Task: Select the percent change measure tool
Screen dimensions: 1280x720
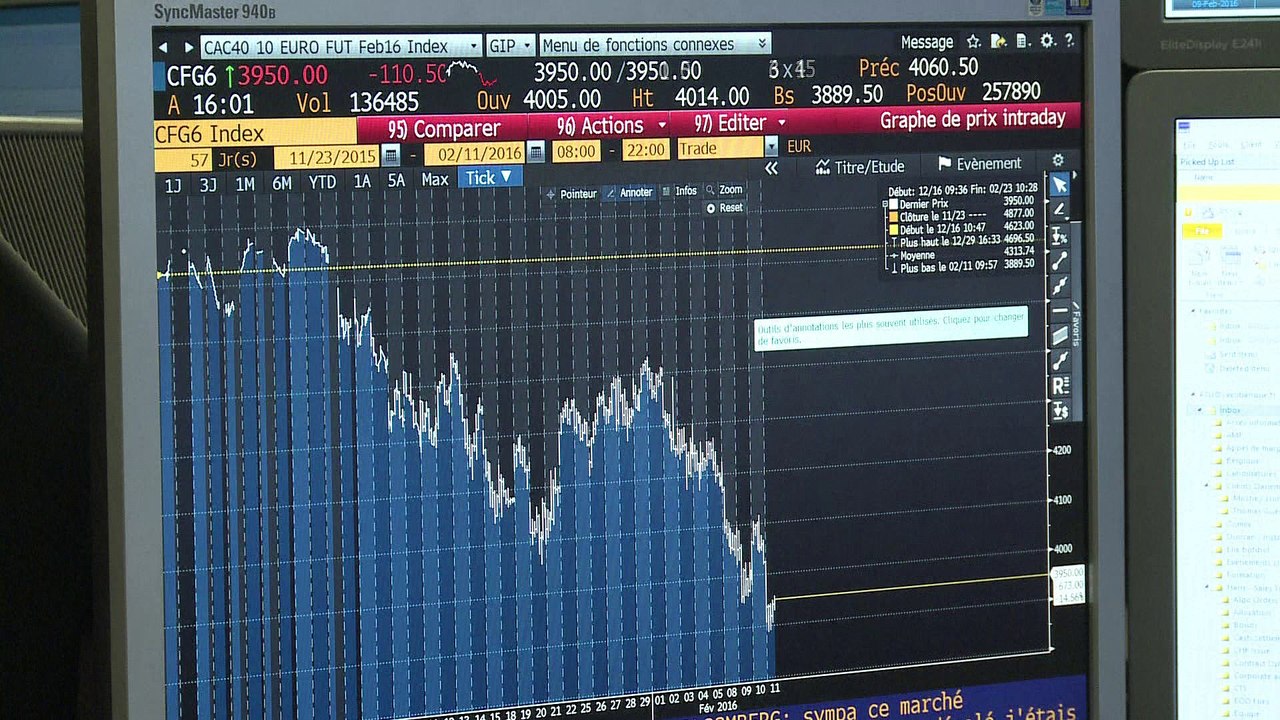Action: click(x=1060, y=236)
